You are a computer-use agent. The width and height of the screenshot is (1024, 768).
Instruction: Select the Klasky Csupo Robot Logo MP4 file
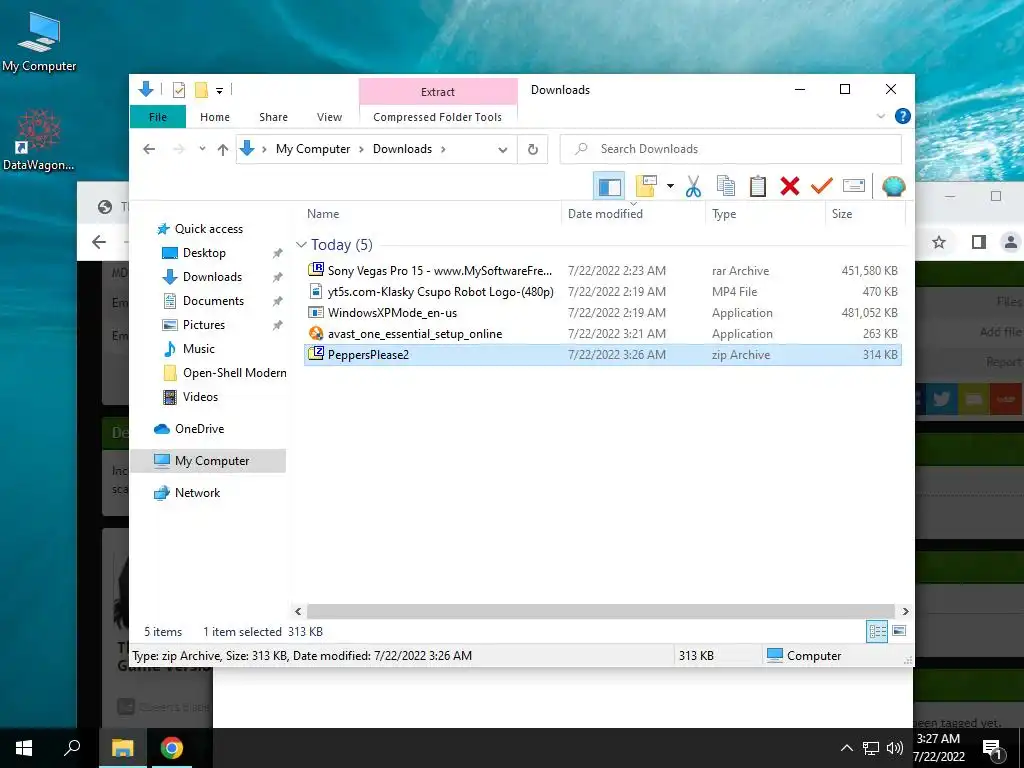(x=602, y=291)
